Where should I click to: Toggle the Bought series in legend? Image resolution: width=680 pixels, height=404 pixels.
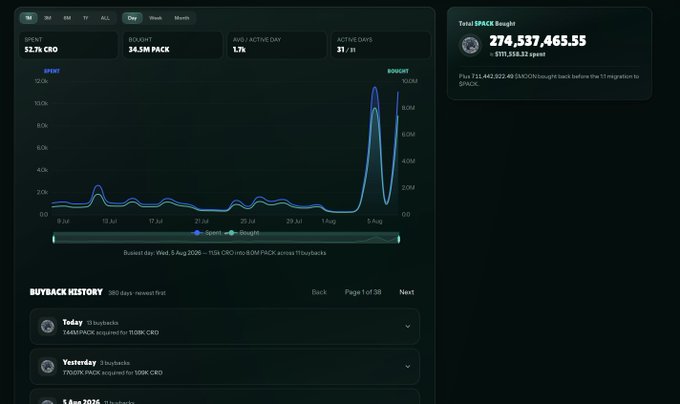pyautogui.click(x=243, y=233)
